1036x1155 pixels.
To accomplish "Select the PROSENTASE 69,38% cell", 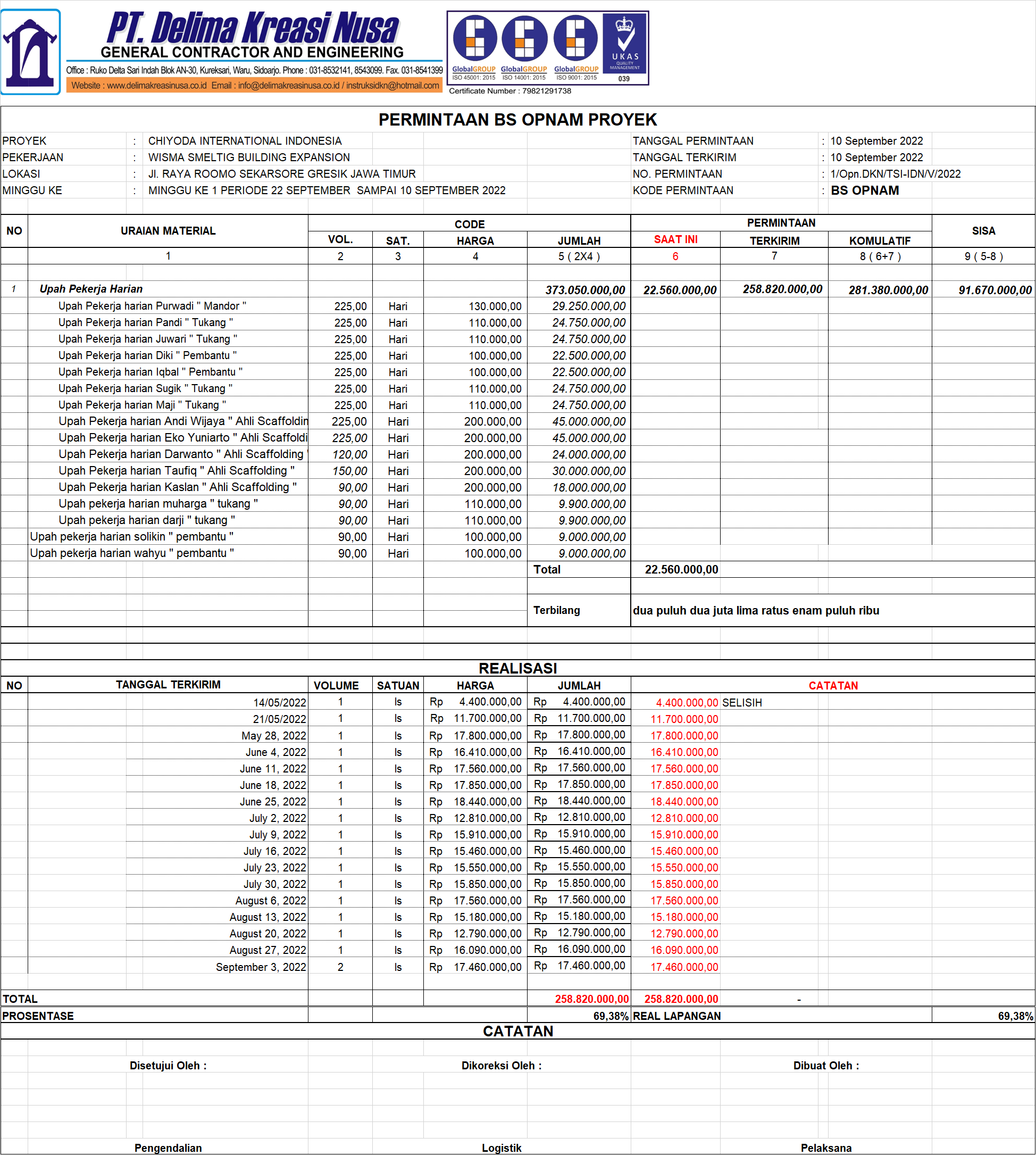I will pos(610,1016).
